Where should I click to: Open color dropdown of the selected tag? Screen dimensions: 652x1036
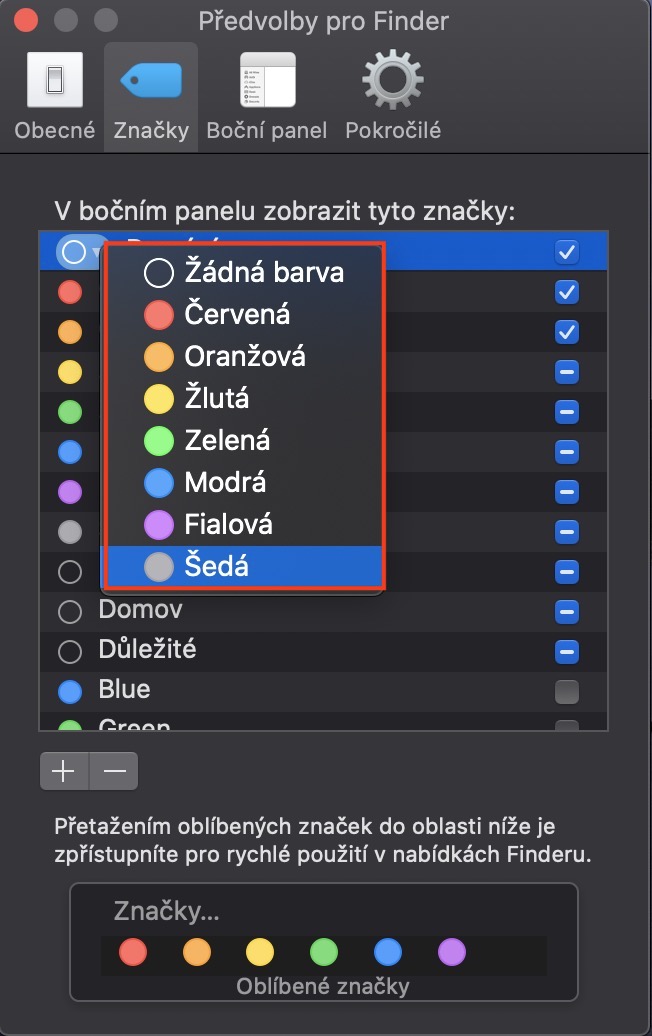(80, 253)
